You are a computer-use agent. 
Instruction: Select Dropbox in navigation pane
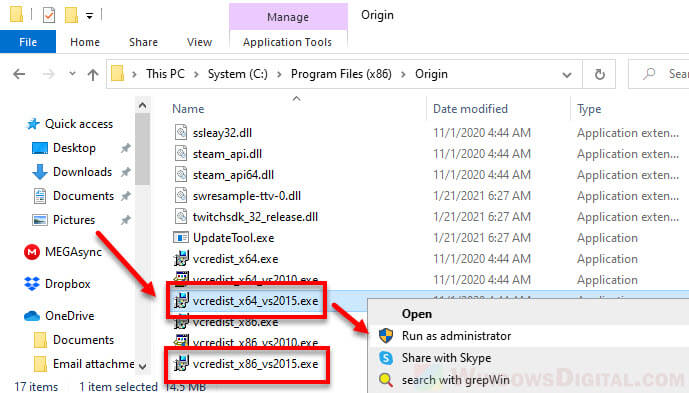click(67, 284)
